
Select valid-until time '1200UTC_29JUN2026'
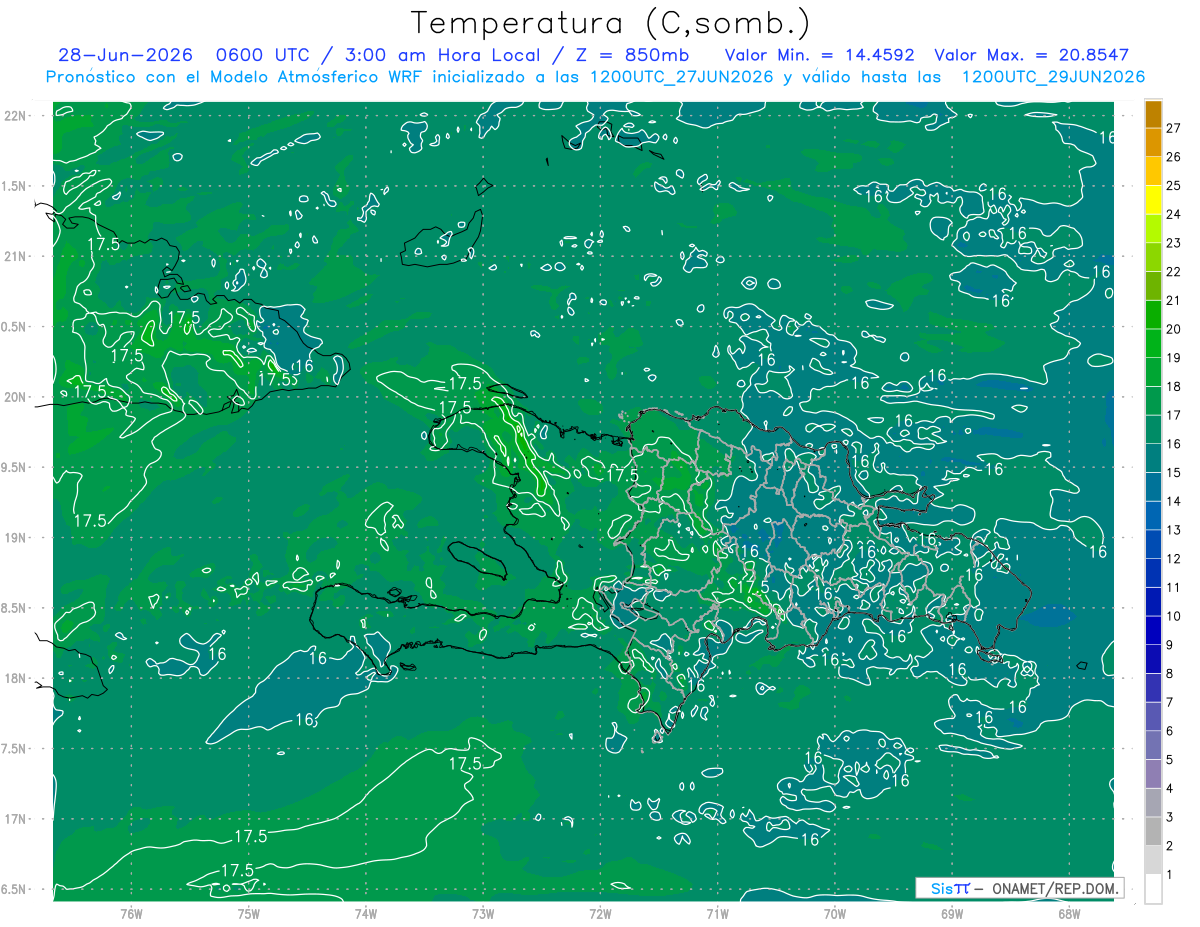[x=1053, y=77]
